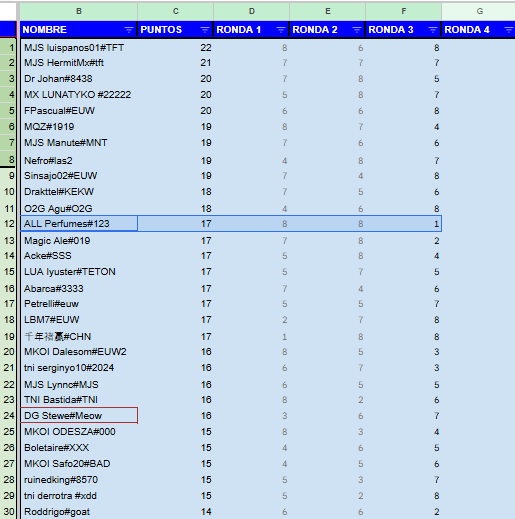Select cell MJS luispanos01#TFT
515x519 pixels.
(79, 48)
